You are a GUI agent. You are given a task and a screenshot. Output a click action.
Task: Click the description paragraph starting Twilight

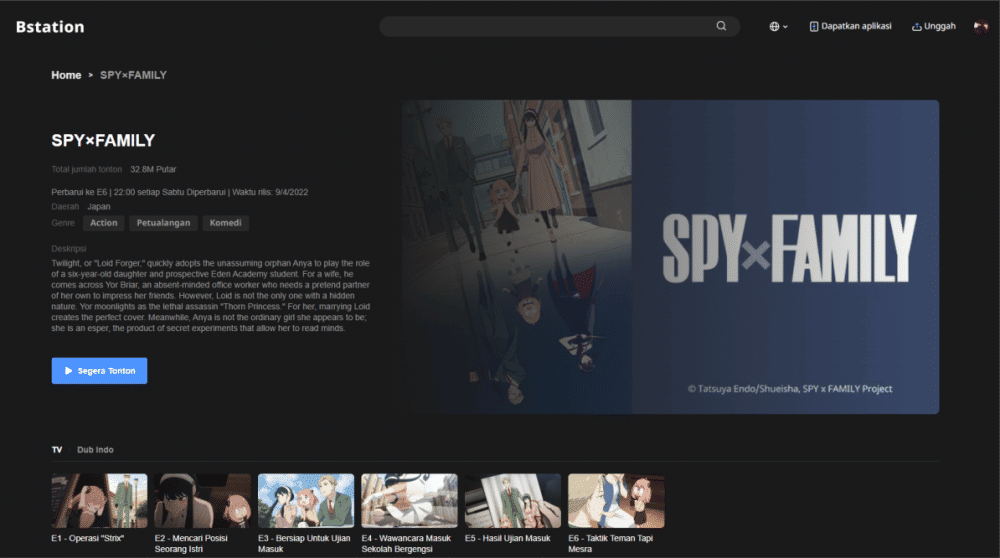tap(210, 295)
